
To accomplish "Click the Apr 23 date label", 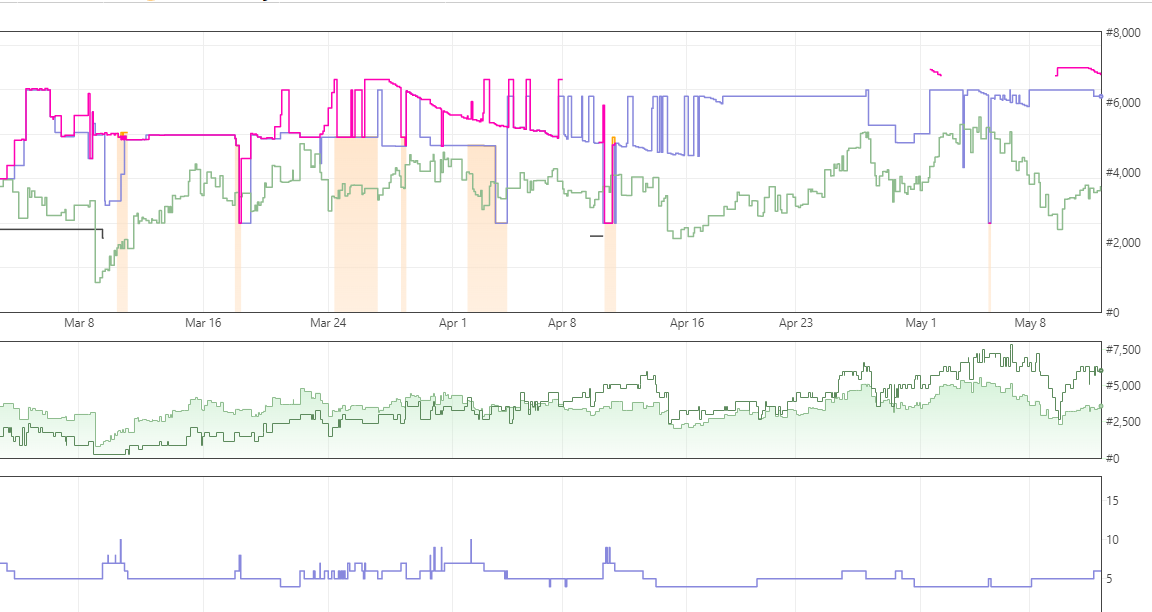I will (796, 323).
